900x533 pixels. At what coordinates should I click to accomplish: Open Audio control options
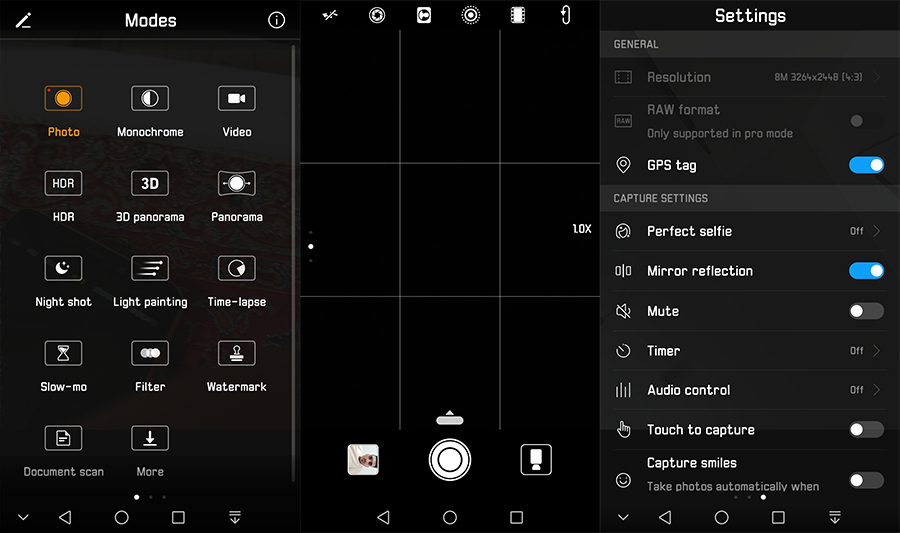750,390
